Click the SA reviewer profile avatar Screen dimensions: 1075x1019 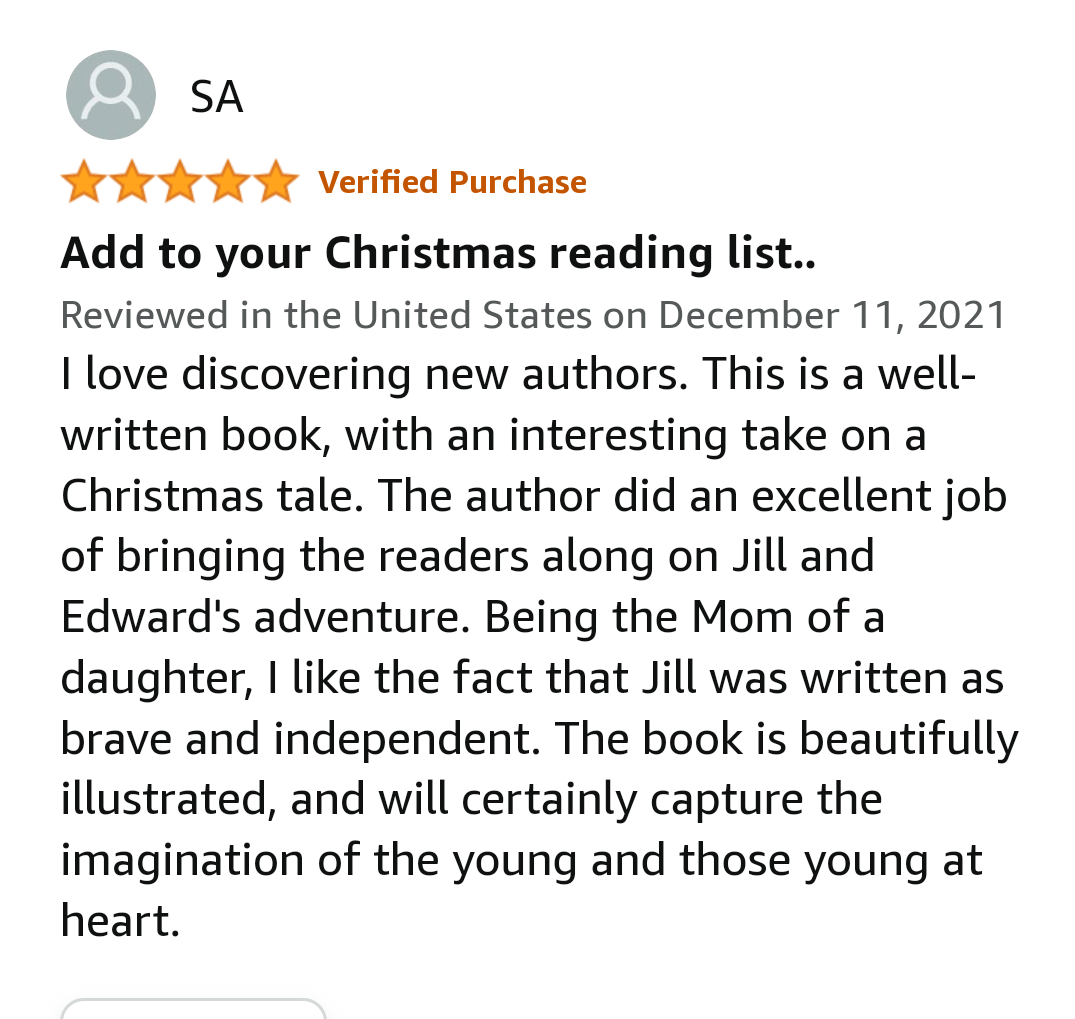tap(110, 95)
